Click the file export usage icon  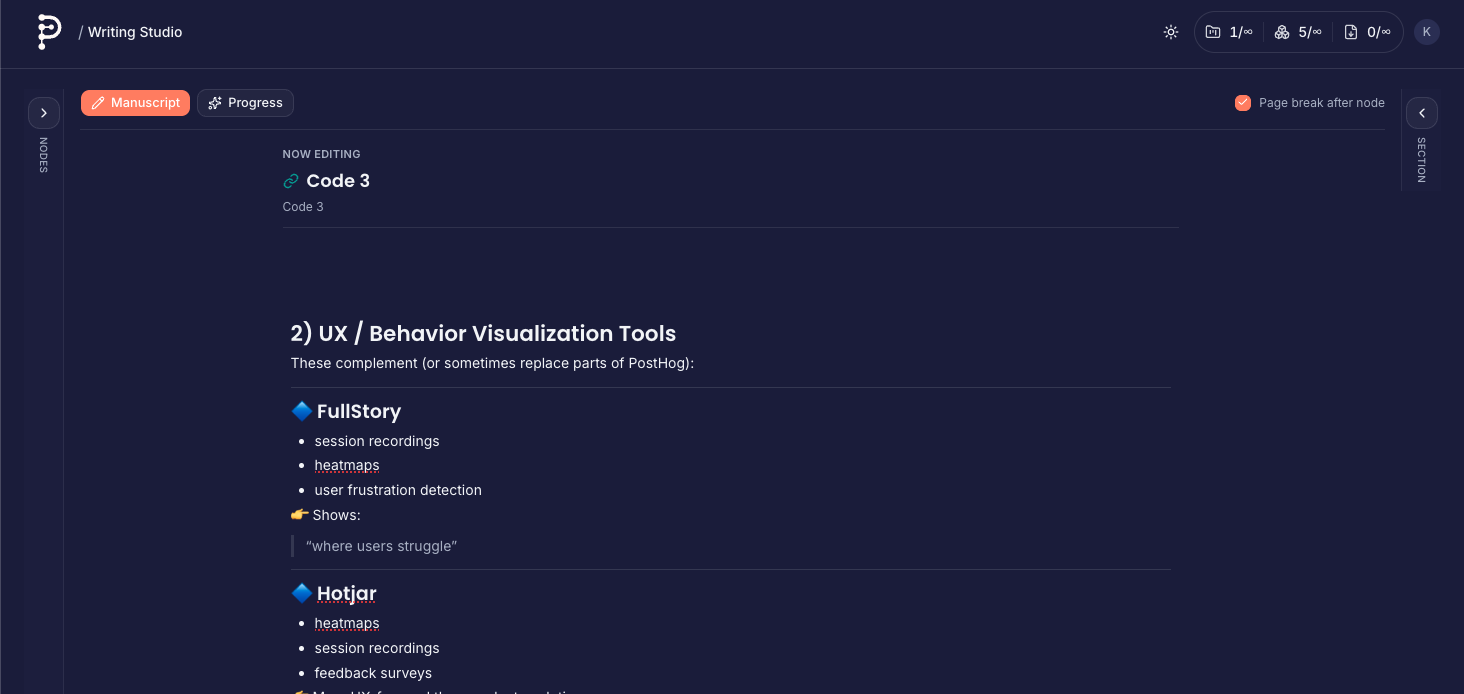1351,32
